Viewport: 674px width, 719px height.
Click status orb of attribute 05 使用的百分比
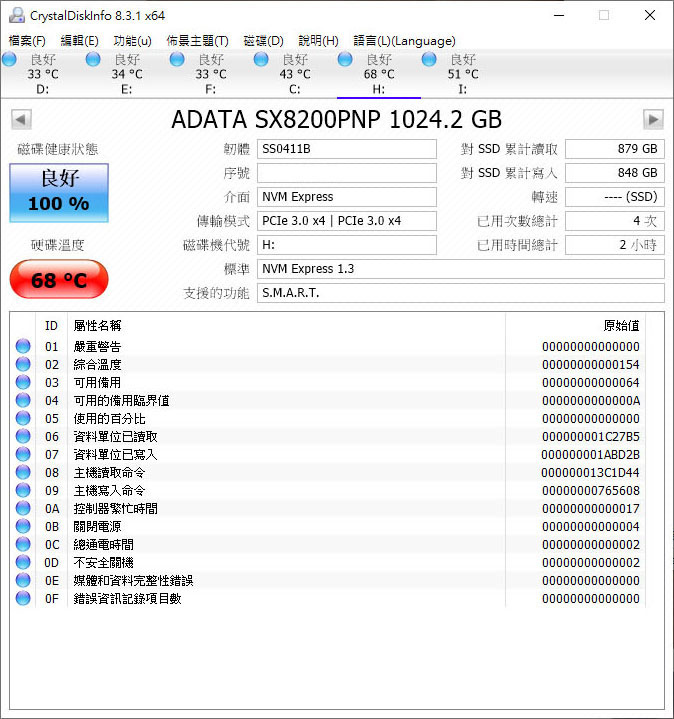(x=23, y=418)
